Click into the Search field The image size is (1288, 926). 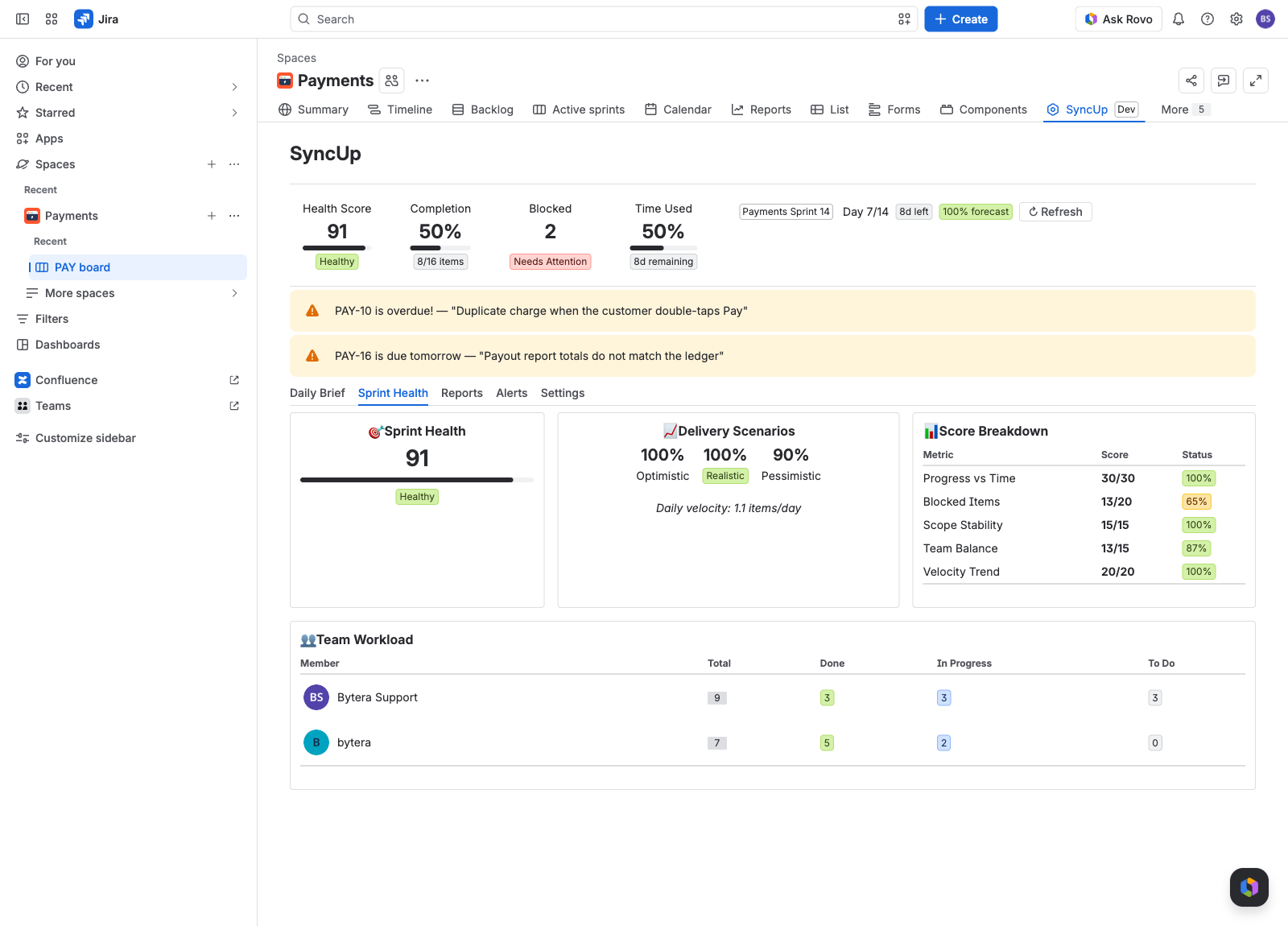(x=604, y=19)
